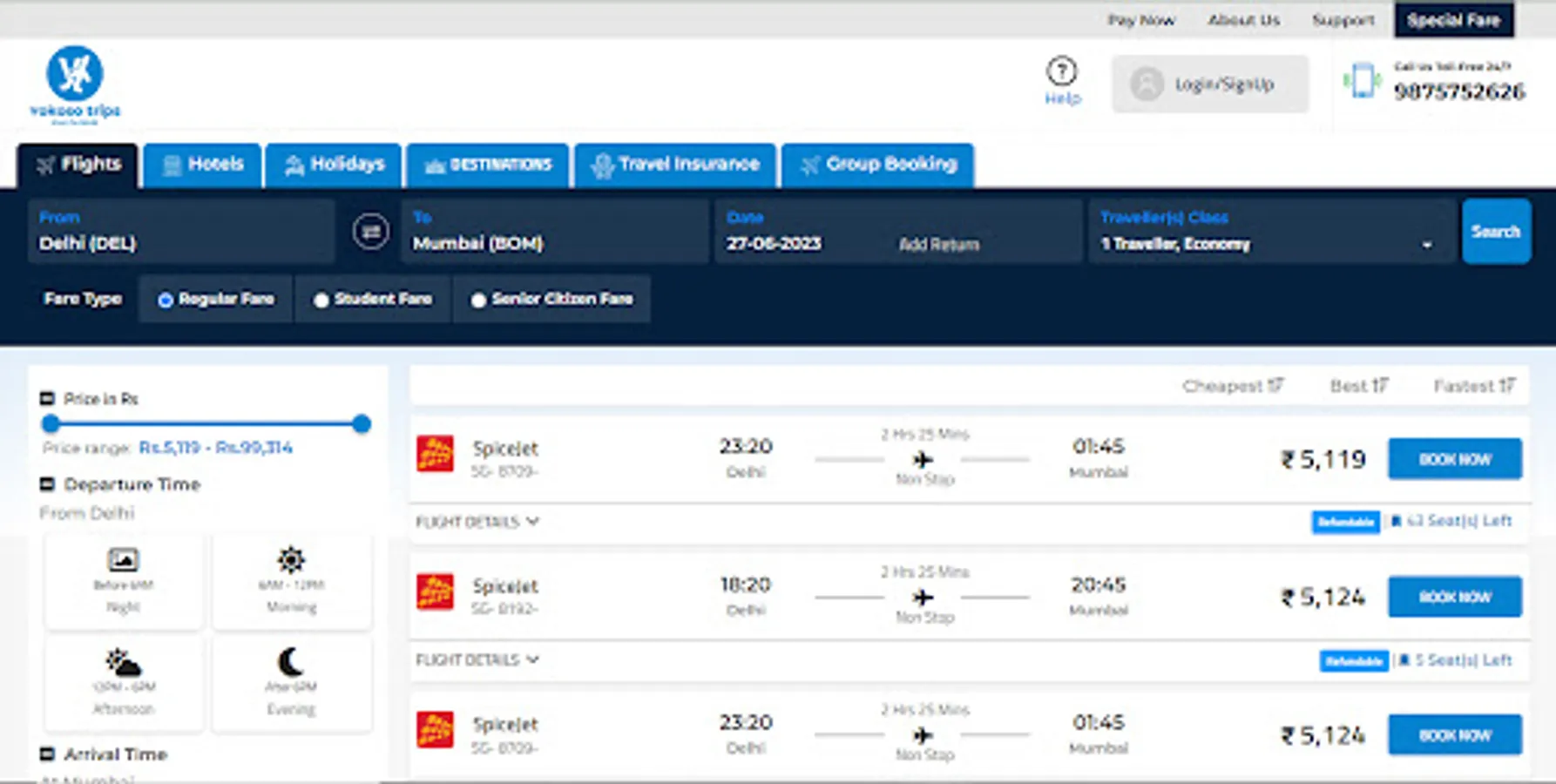The height and width of the screenshot is (784, 1556).
Task: Click the phone icon beside toll-free number
Action: [1362, 81]
